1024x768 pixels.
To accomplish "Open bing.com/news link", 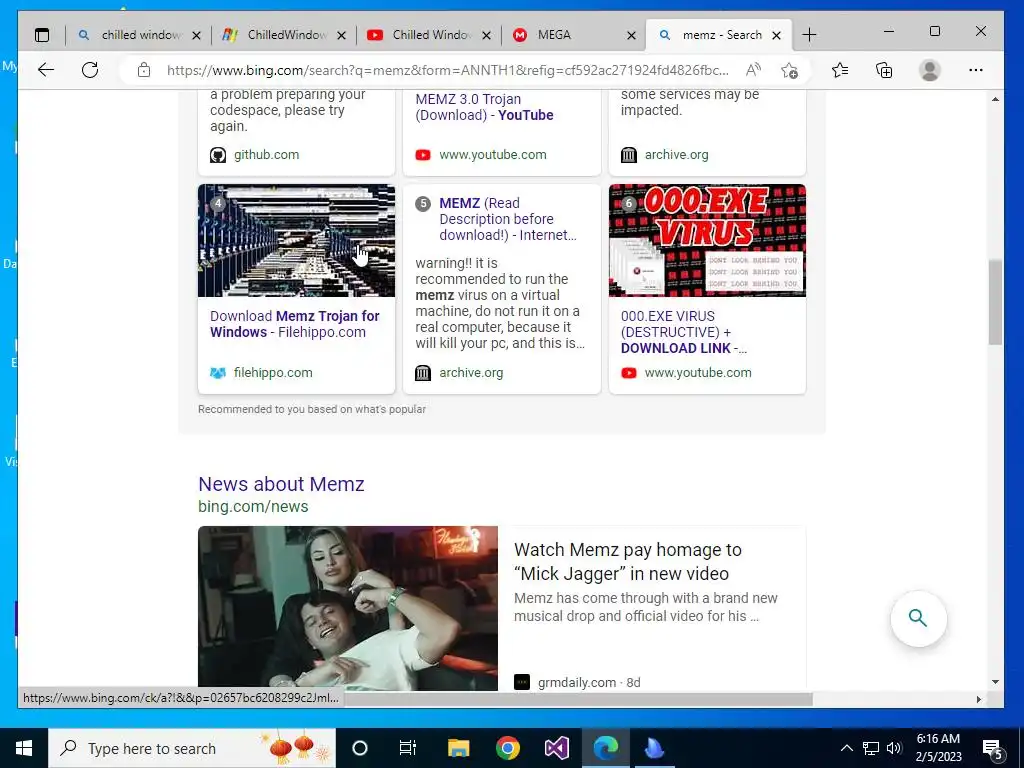I will click(253, 506).
